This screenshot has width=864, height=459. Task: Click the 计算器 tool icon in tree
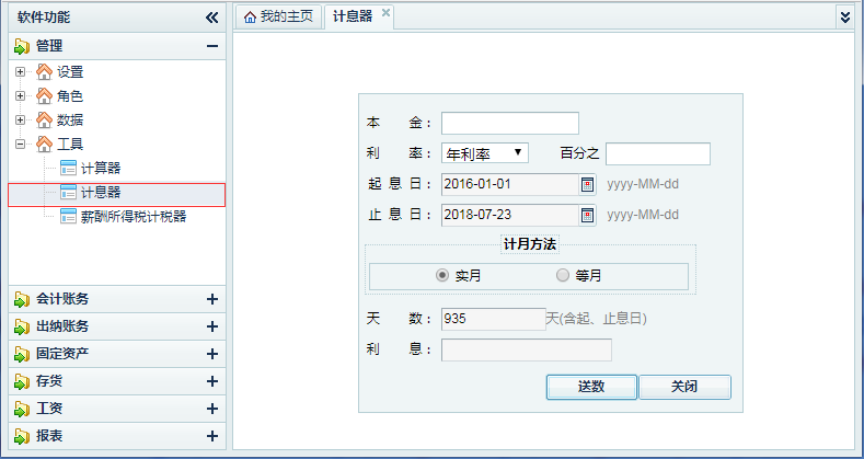coord(68,168)
